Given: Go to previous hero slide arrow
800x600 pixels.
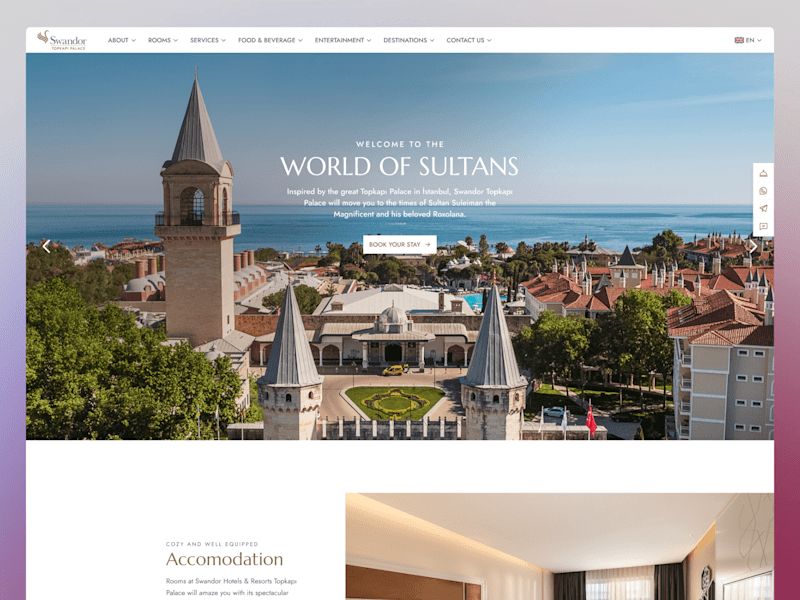Looking at the screenshot, I should [x=46, y=246].
